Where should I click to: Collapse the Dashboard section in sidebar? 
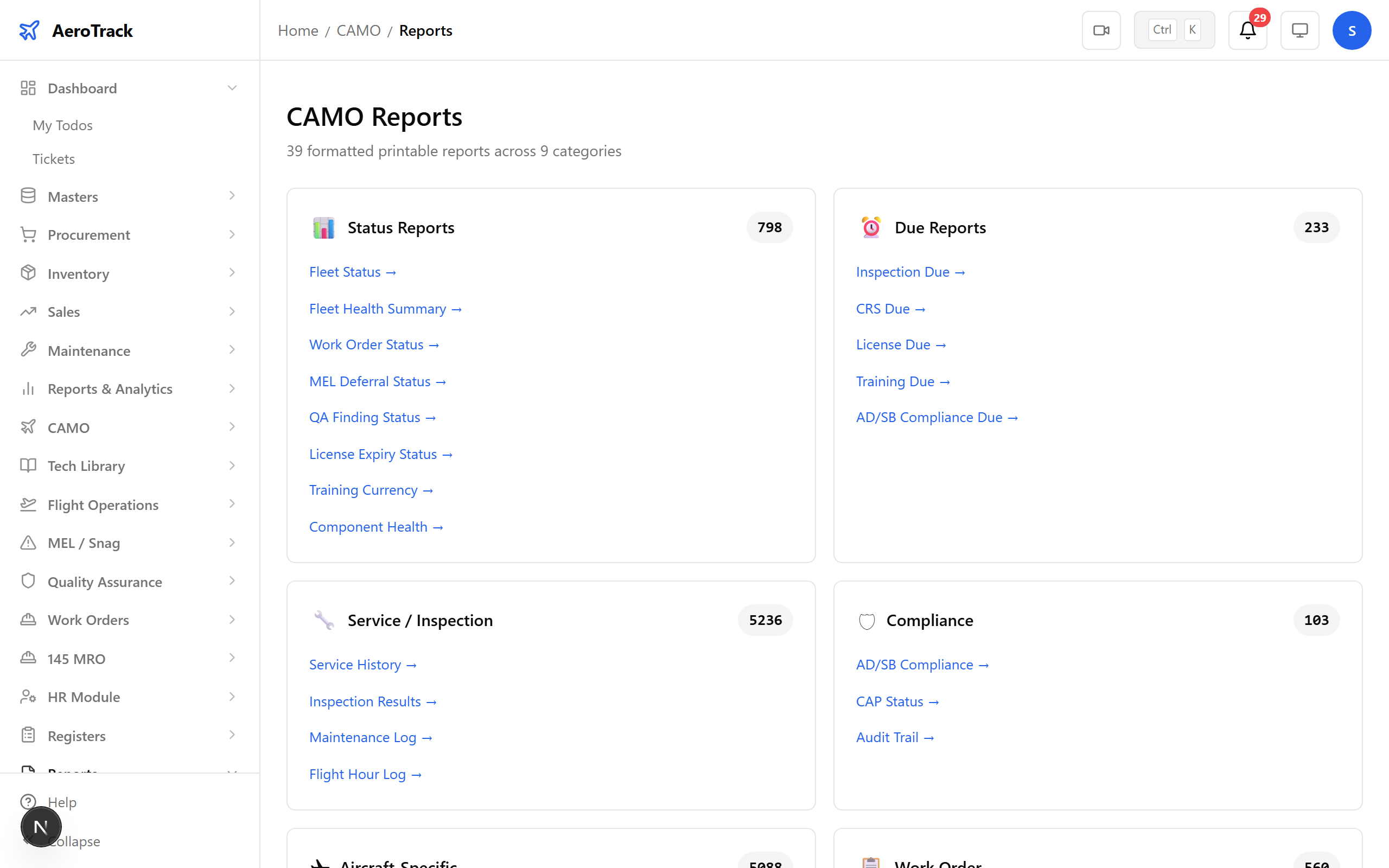coord(232,88)
